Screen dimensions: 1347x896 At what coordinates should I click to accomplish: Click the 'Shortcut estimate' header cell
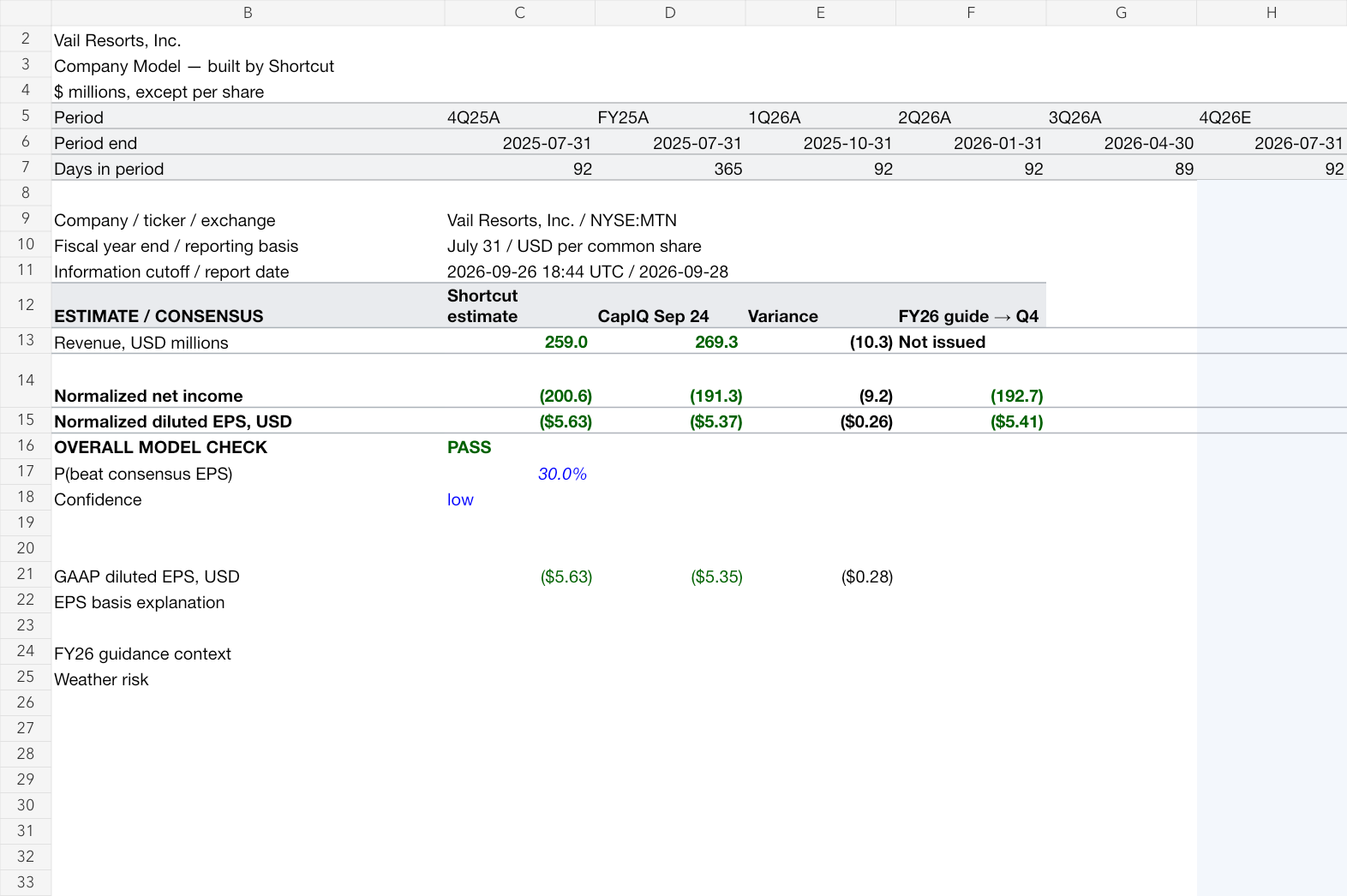point(519,306)
